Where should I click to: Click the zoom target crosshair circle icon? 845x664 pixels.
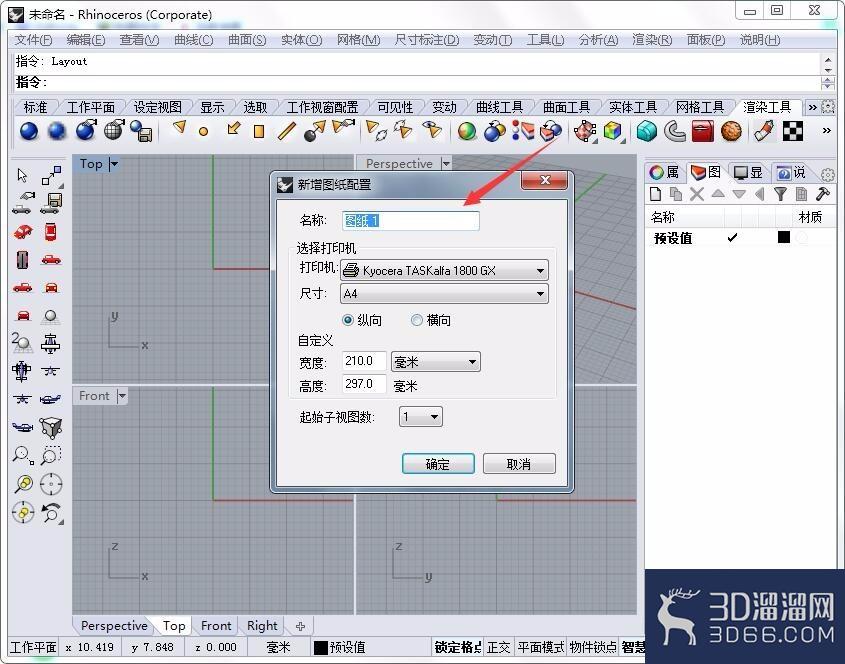point(51,483)
